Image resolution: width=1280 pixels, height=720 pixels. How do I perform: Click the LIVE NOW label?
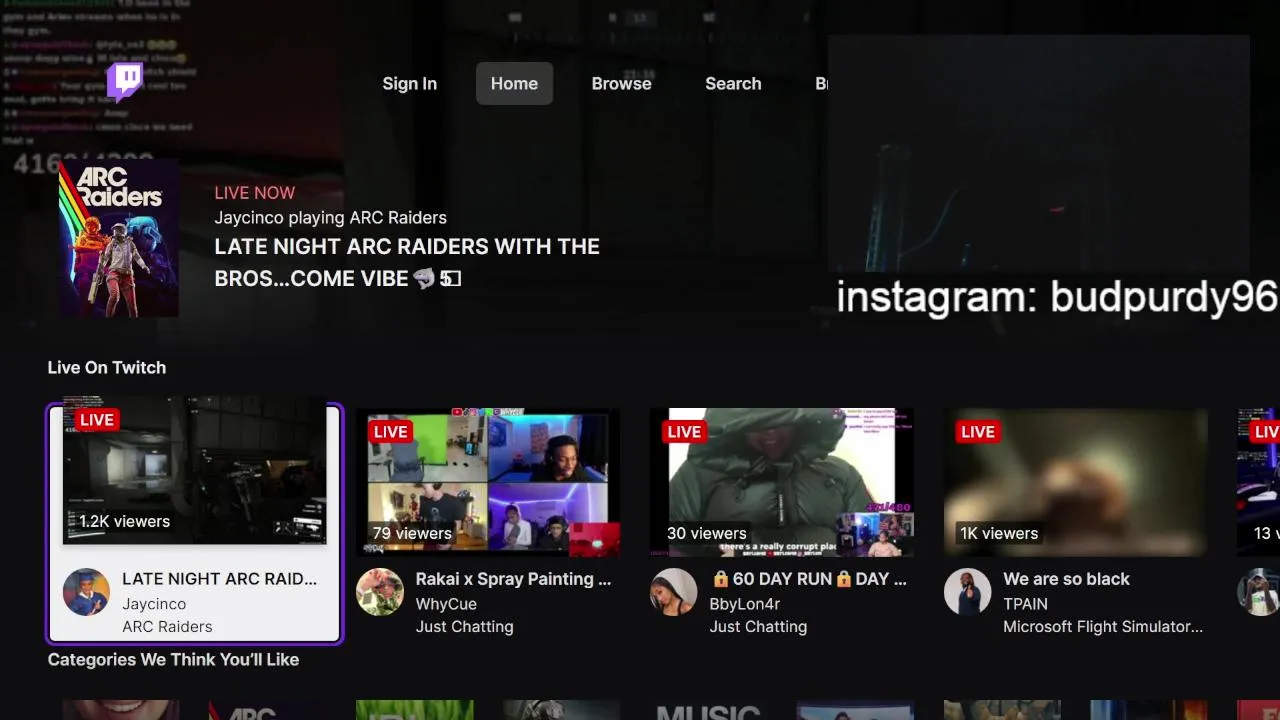click(254, 193)
